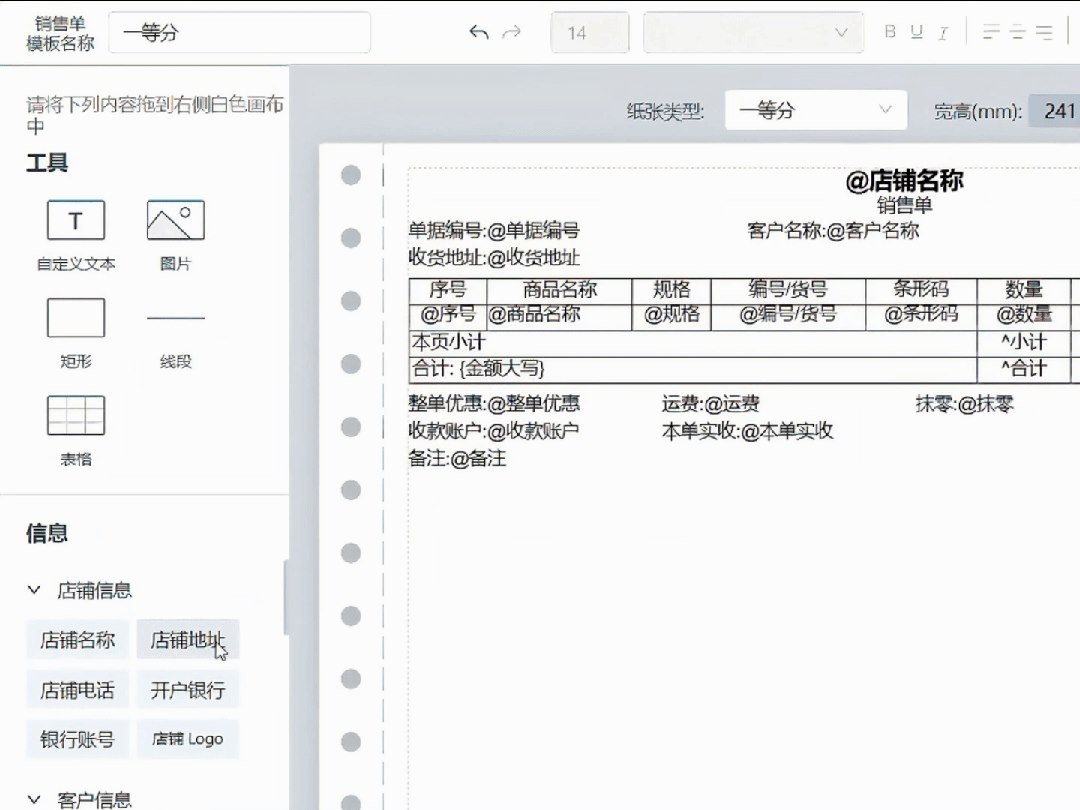Select the 客户名称:@客户名称 field
This screenshot has height=810, width=1080.
(833, 231)
